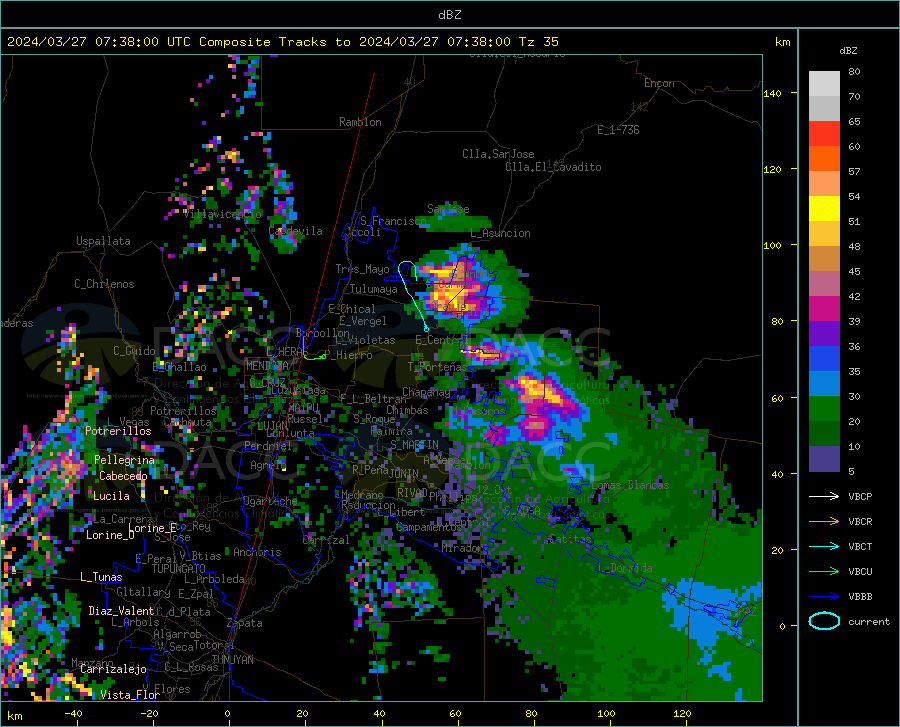Click the 'Chapanay' place label
Screen dimensions: 900x727
(x=426, y=392)
